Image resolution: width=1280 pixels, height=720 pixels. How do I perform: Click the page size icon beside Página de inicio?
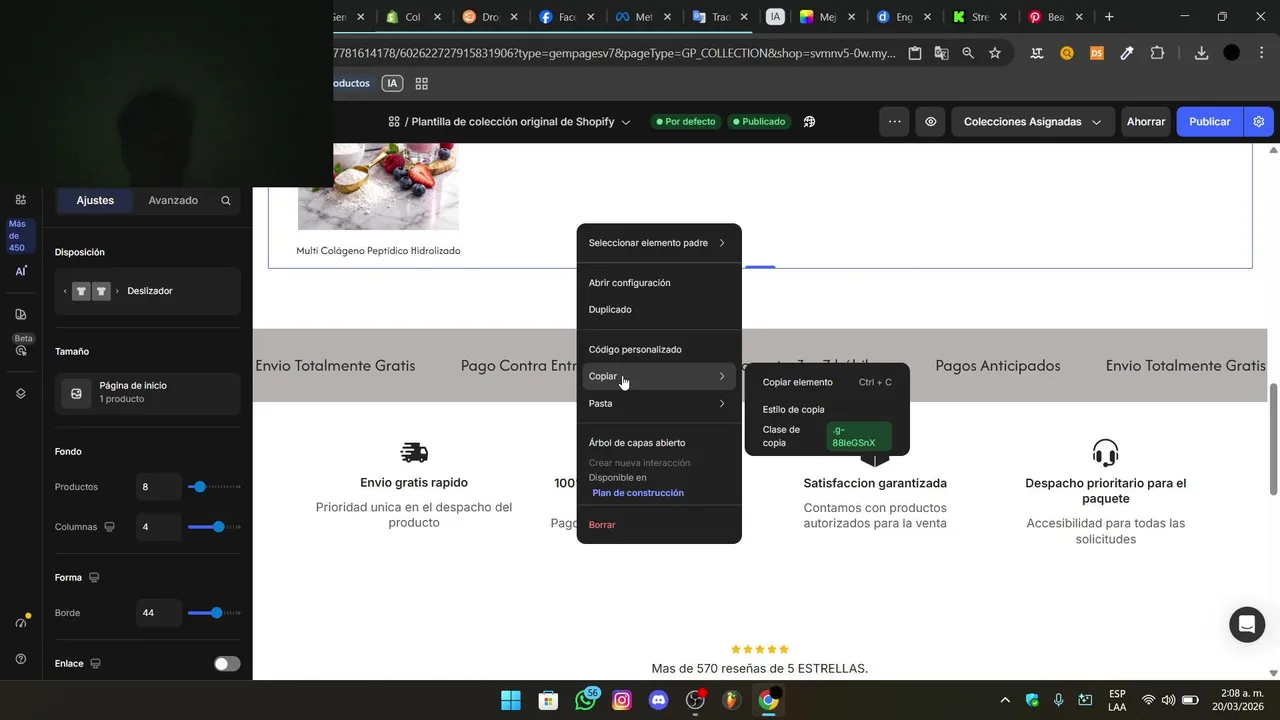[x=76, y=393]
